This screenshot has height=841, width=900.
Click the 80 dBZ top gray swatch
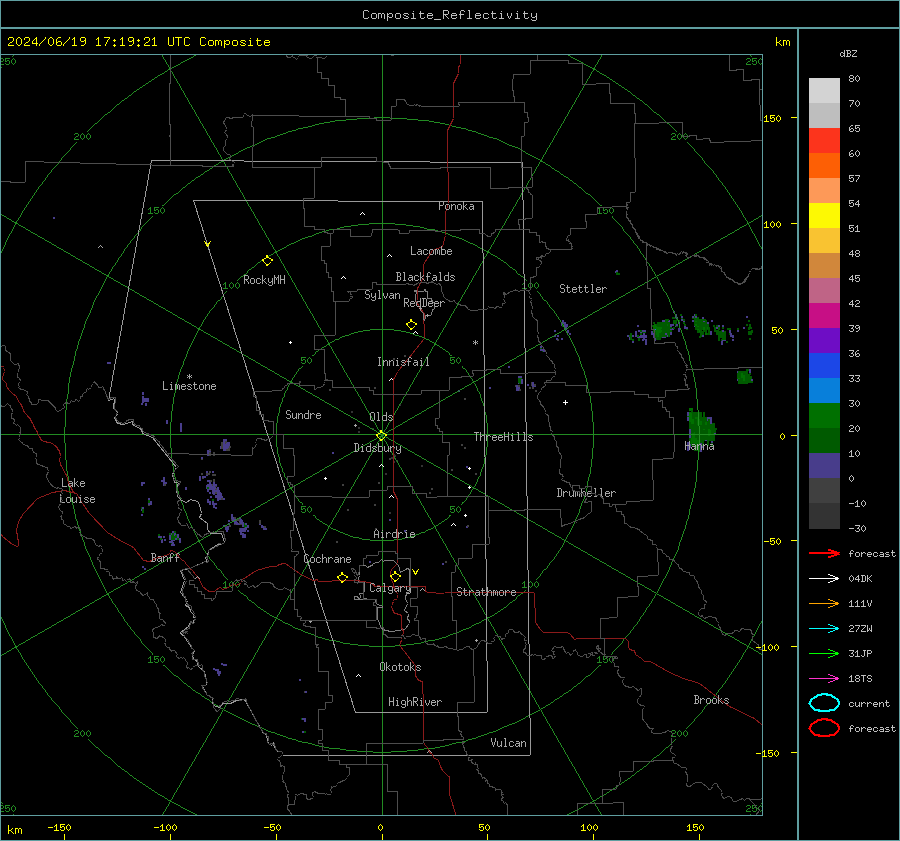click(824, 90)
